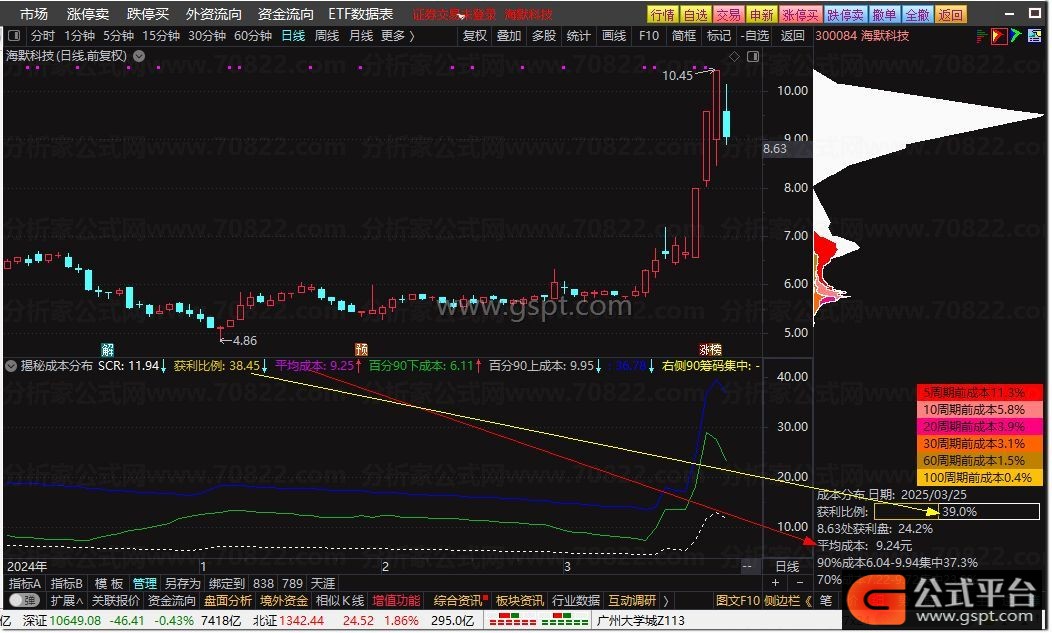
Task: Open the 跌停买 menu
Action: click(x=148, y=14)
